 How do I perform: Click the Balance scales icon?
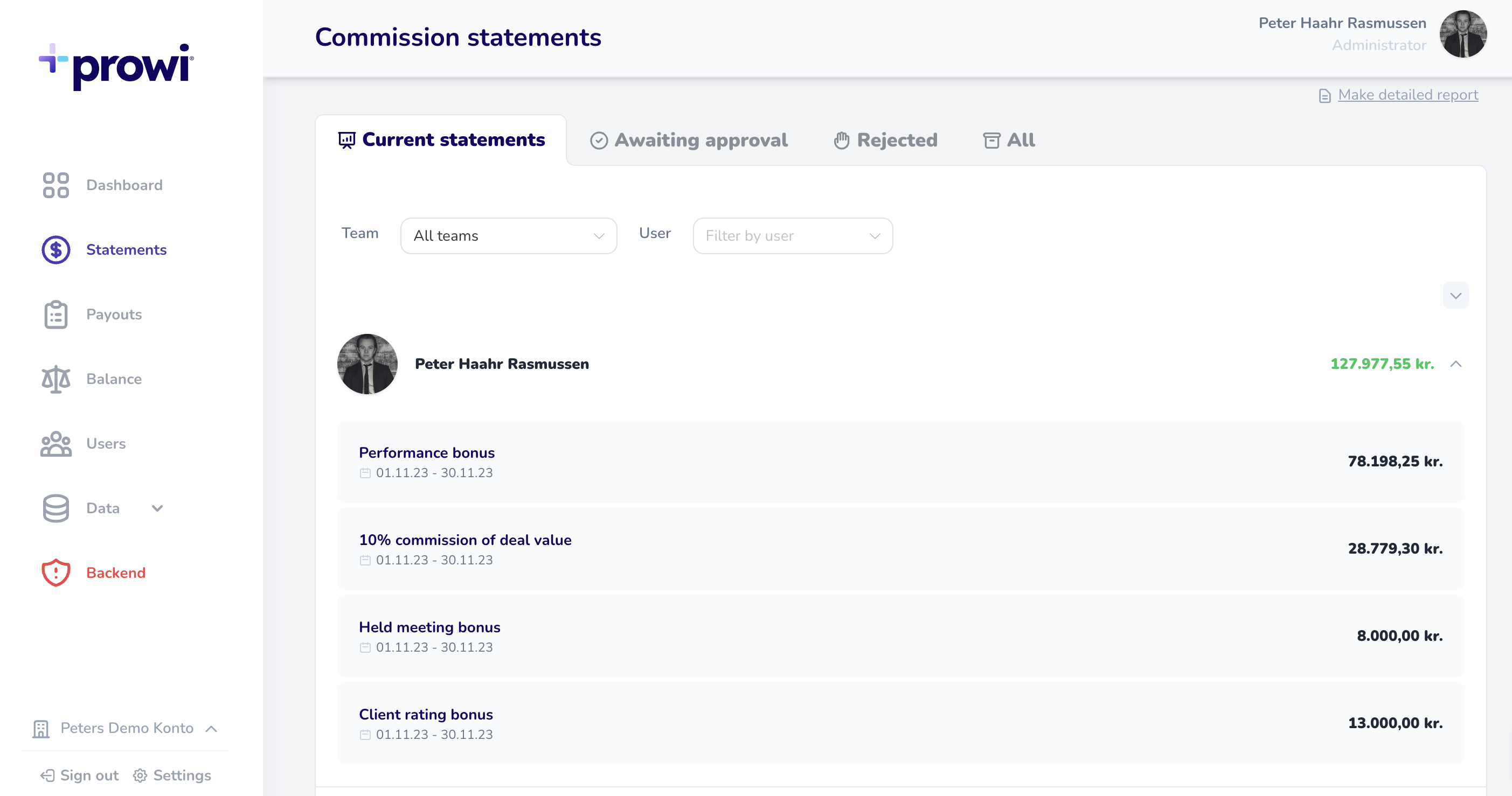click(56, 379)
